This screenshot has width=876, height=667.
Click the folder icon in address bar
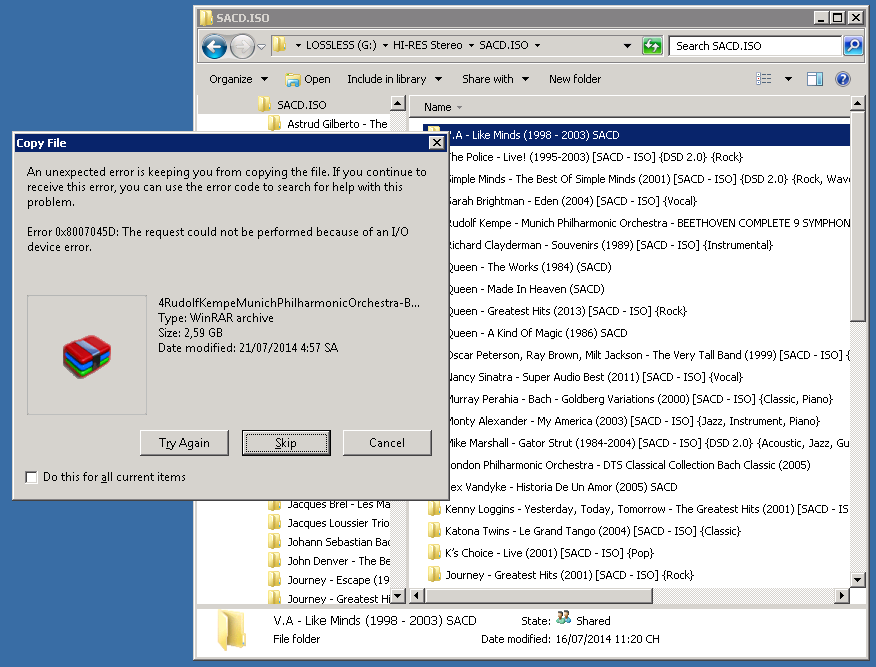[x=279, y=45]
